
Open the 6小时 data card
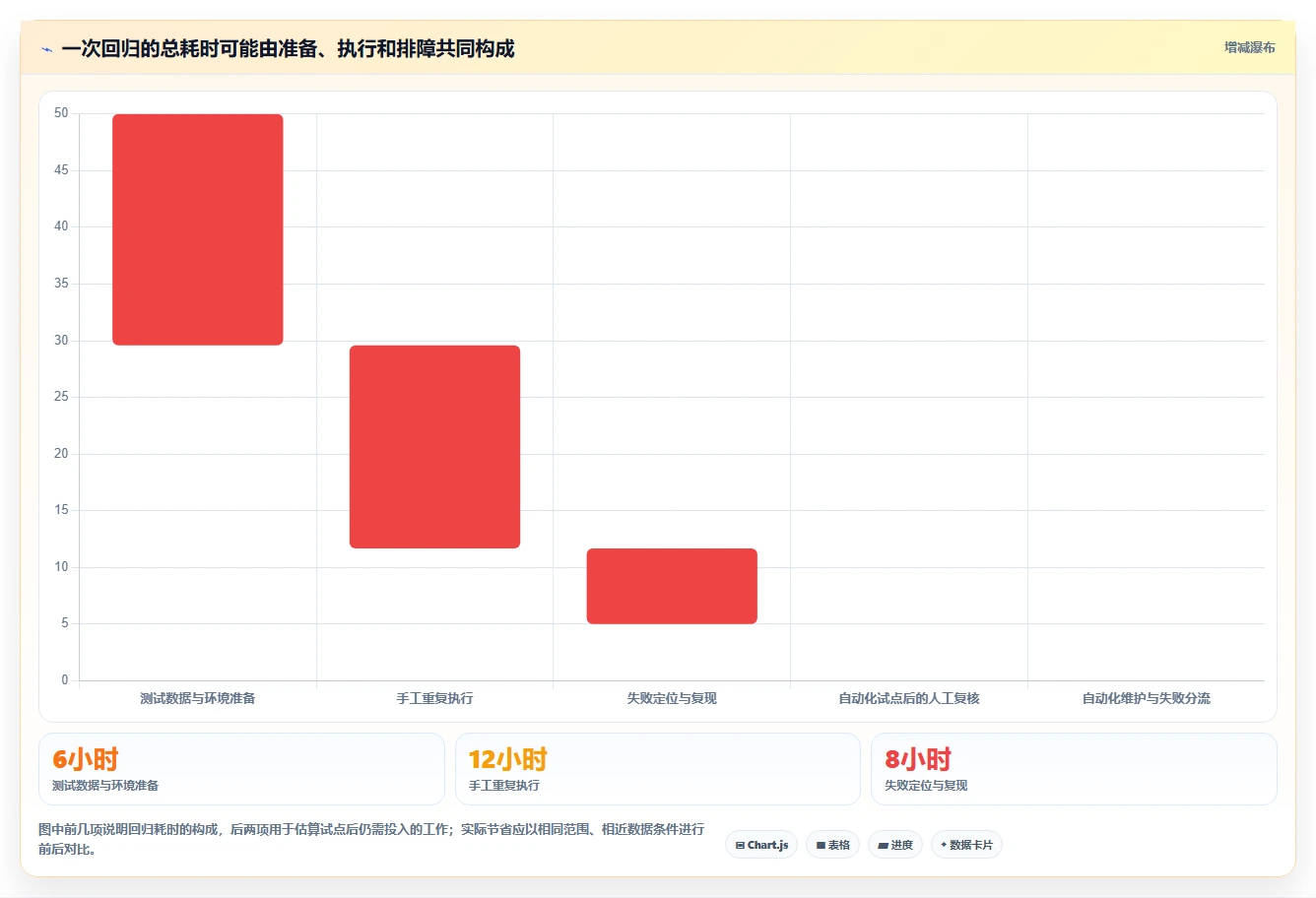[x=241, y=769]
